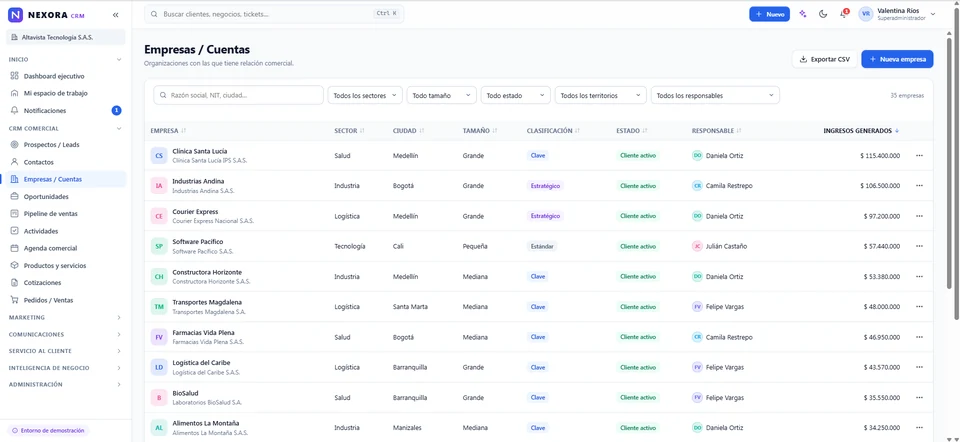Image resolution: width=960 pixels, height=442 pixels.
Task: Open row actions for Logística del Caribe
Action: point(919,367)
